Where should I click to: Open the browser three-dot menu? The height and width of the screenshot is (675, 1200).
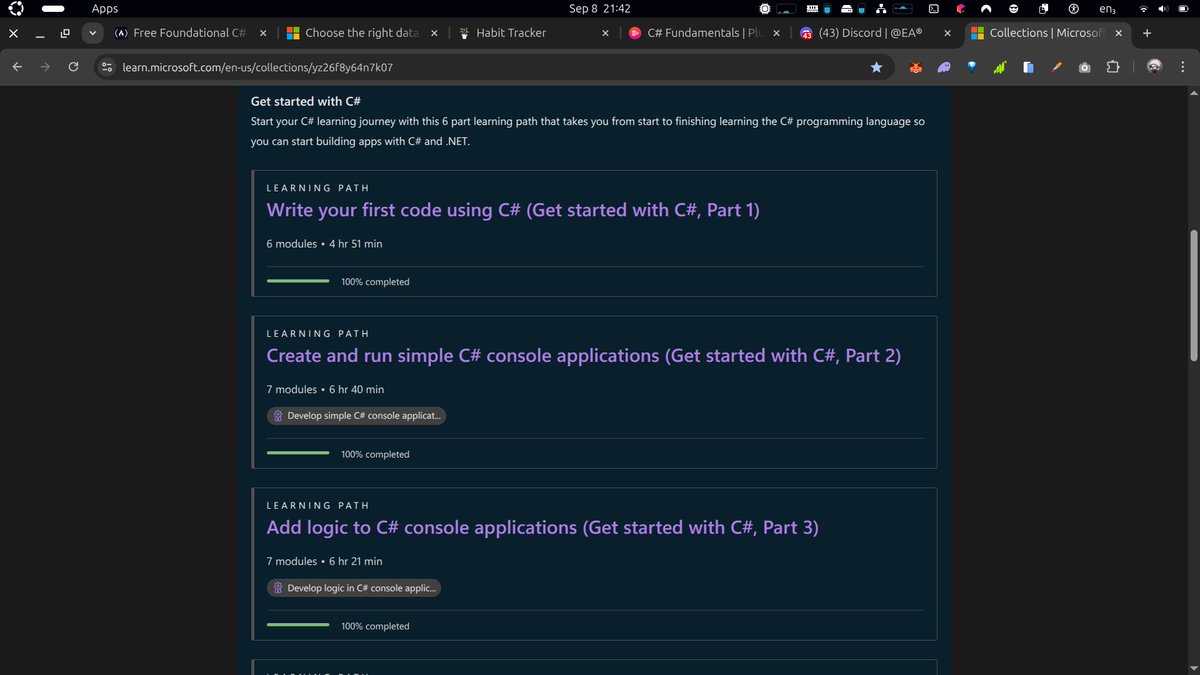click(1182, 67)
